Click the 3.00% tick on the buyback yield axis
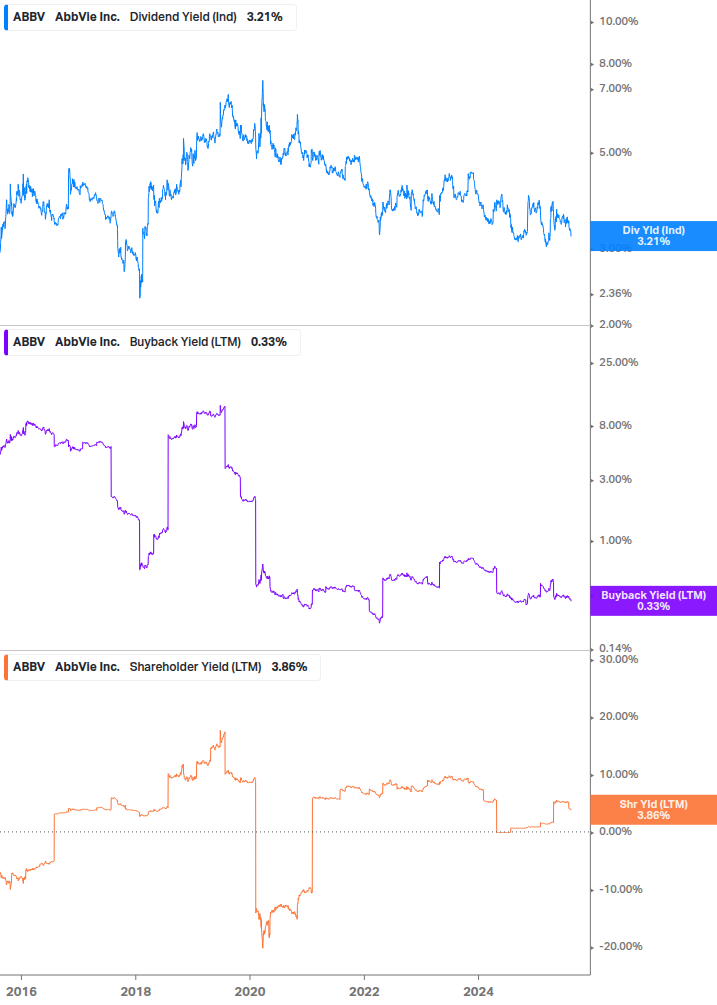 [615, 479]
